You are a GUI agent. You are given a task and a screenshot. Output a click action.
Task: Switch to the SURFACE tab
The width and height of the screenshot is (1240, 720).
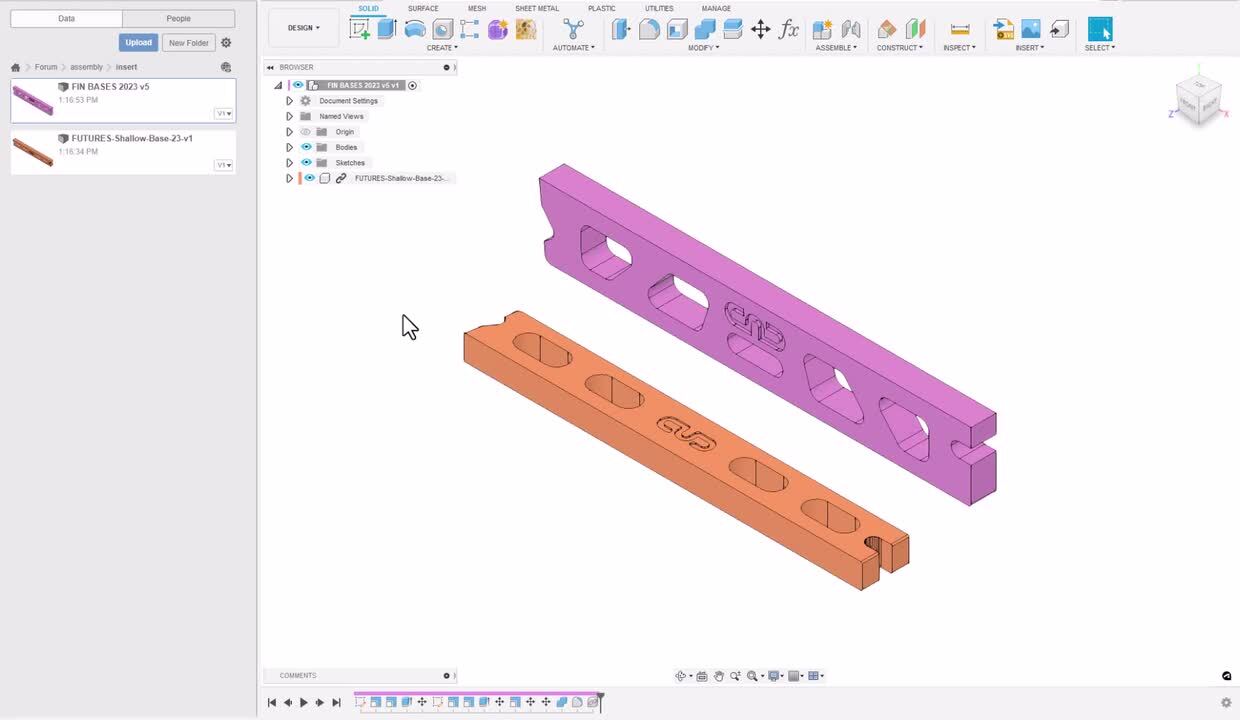pos(423,8)
